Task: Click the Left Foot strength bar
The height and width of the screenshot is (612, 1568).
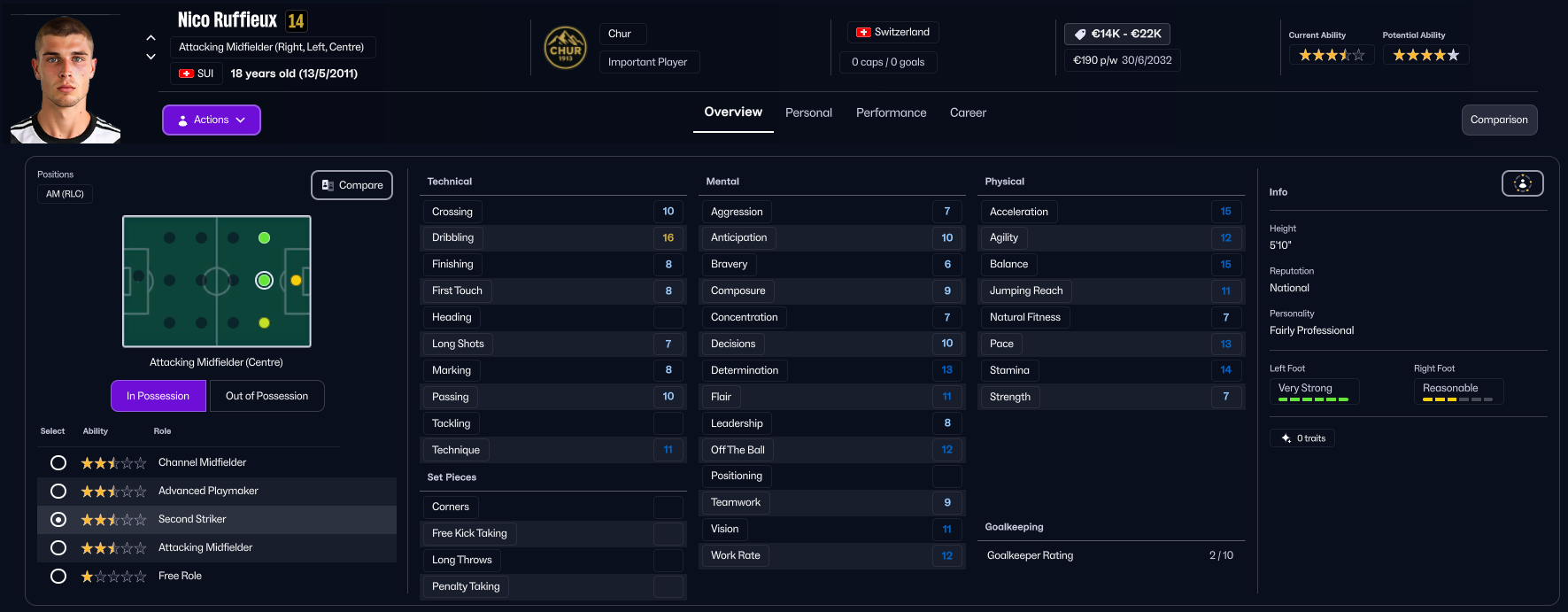Action: click(1314, 399)
